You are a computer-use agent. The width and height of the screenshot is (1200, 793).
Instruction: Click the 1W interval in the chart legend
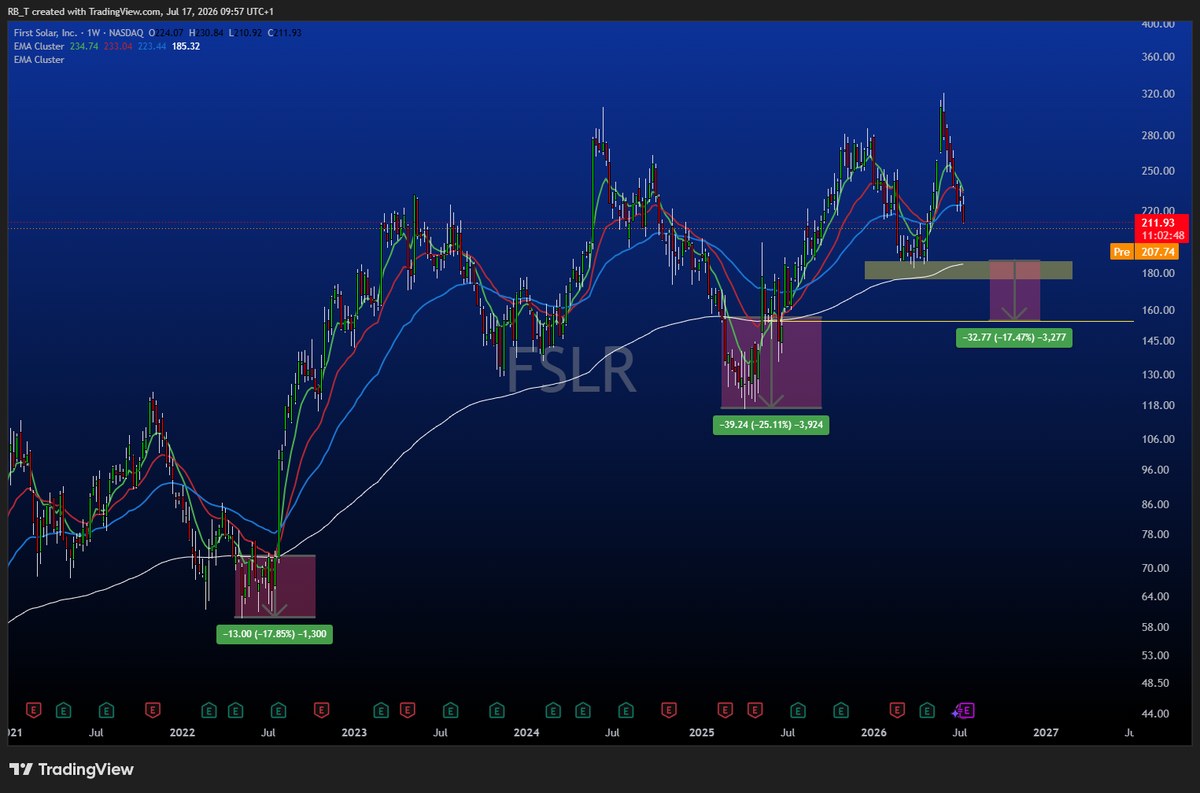click(x=94, y=33)
